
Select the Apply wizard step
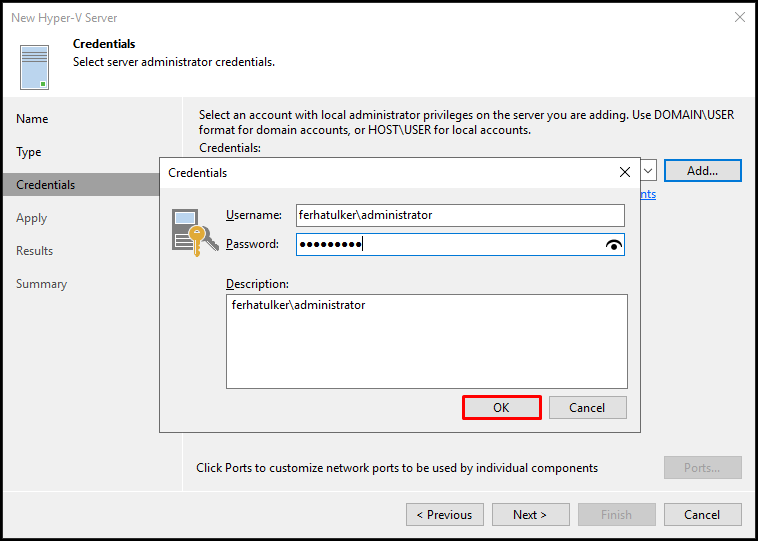31,218
